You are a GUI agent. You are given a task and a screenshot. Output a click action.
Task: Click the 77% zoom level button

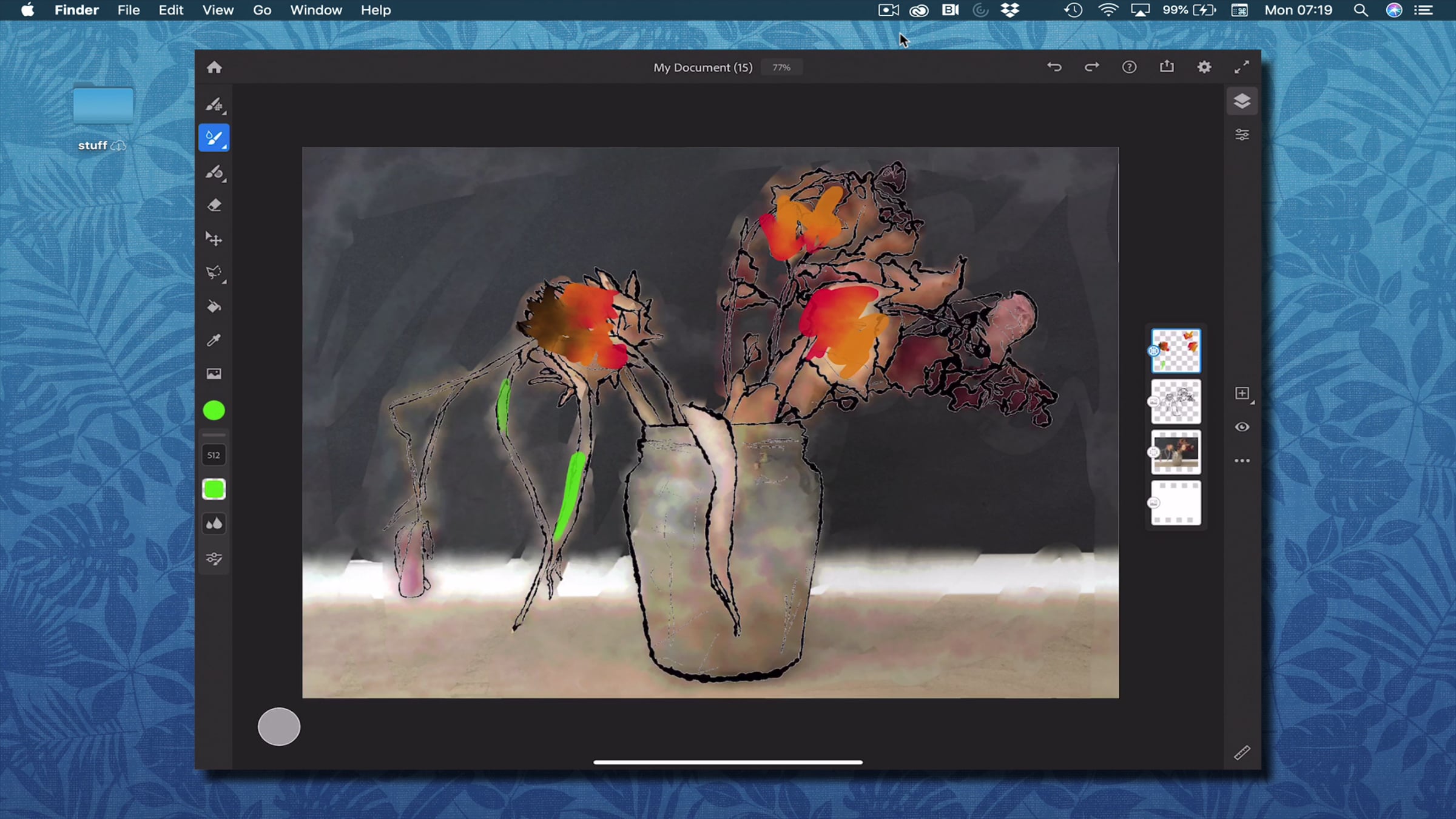click(x=781, y=67)
